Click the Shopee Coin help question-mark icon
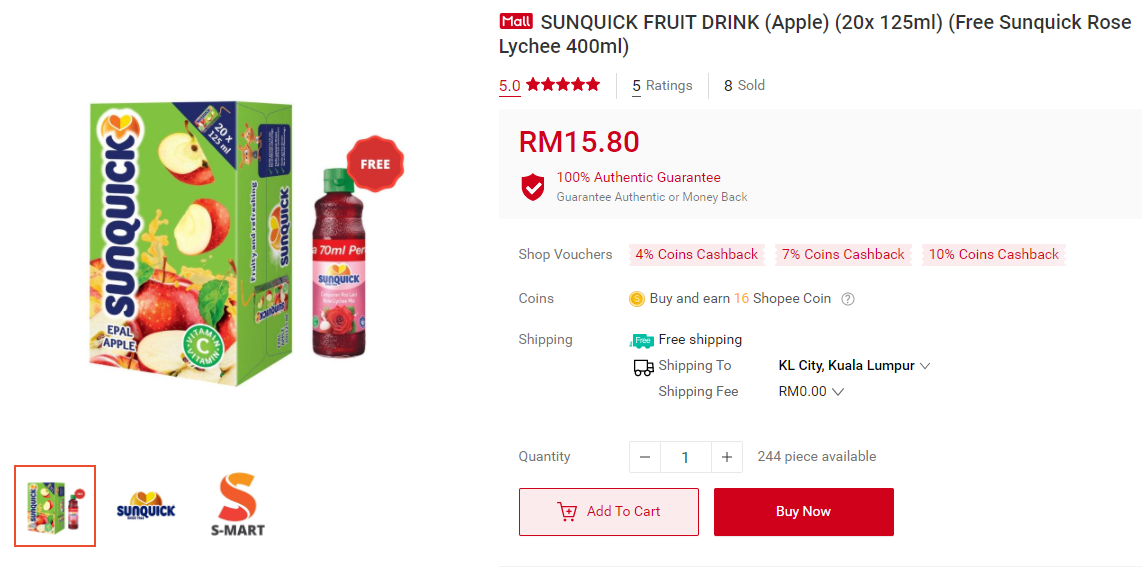This screenshot has height=567, width=1142. 848,299
